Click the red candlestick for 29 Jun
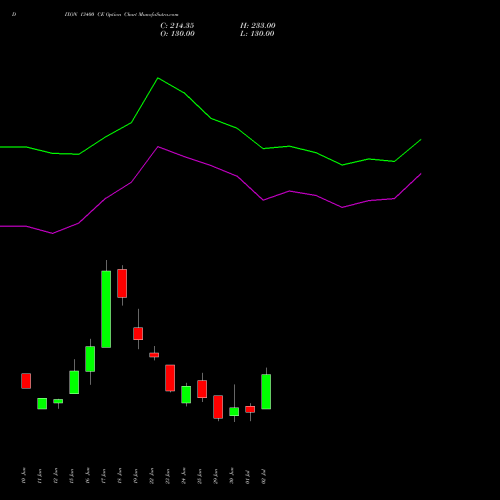 coord(218,407)
